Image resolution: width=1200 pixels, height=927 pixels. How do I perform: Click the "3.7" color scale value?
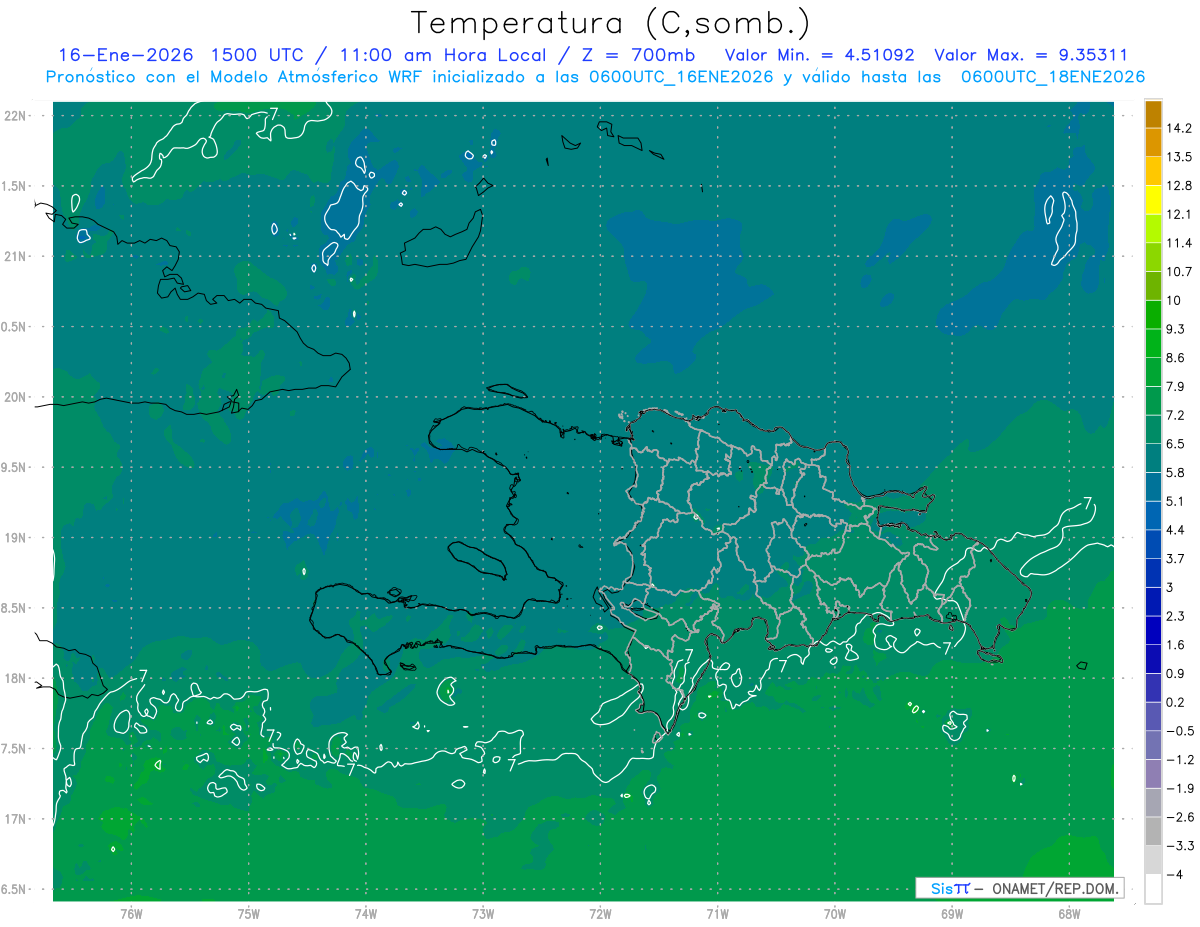coord(1176,559)
